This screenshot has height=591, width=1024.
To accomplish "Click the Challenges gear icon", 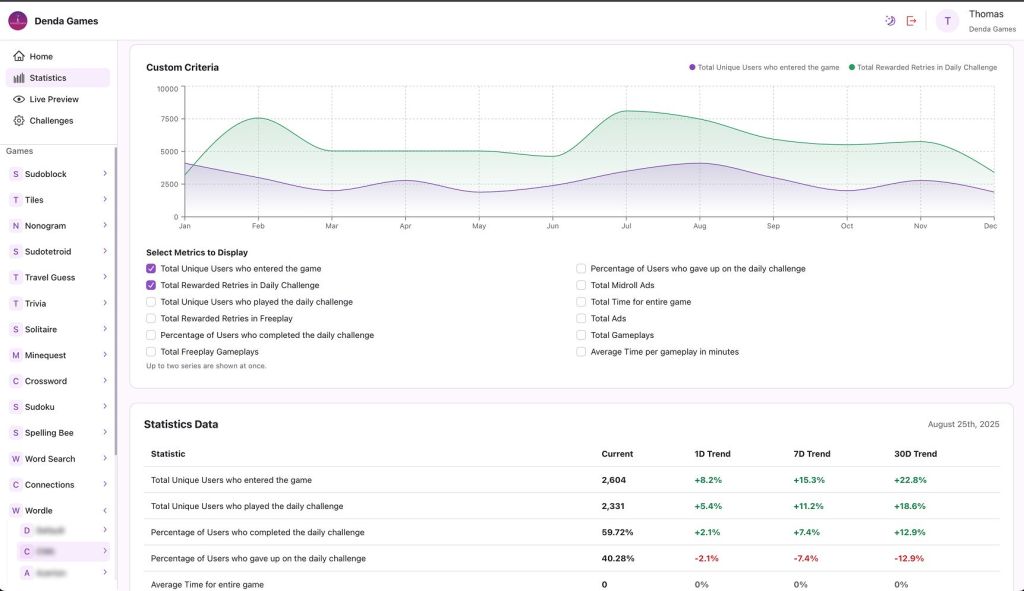I will click(x=19, y=121).
